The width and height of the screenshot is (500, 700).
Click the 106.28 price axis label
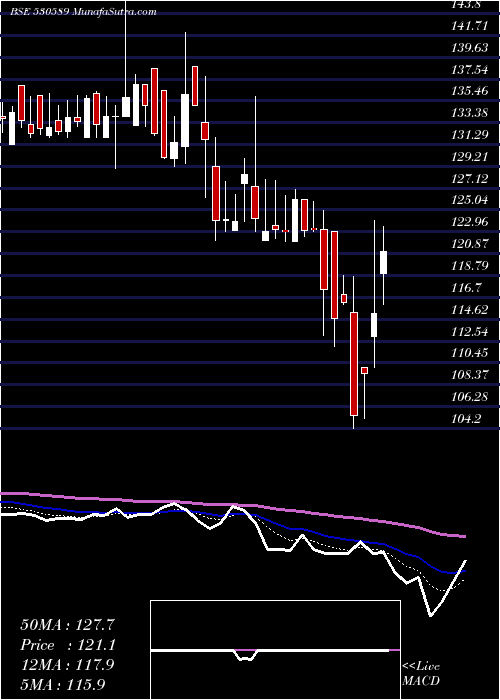click(x=470, y=397)
